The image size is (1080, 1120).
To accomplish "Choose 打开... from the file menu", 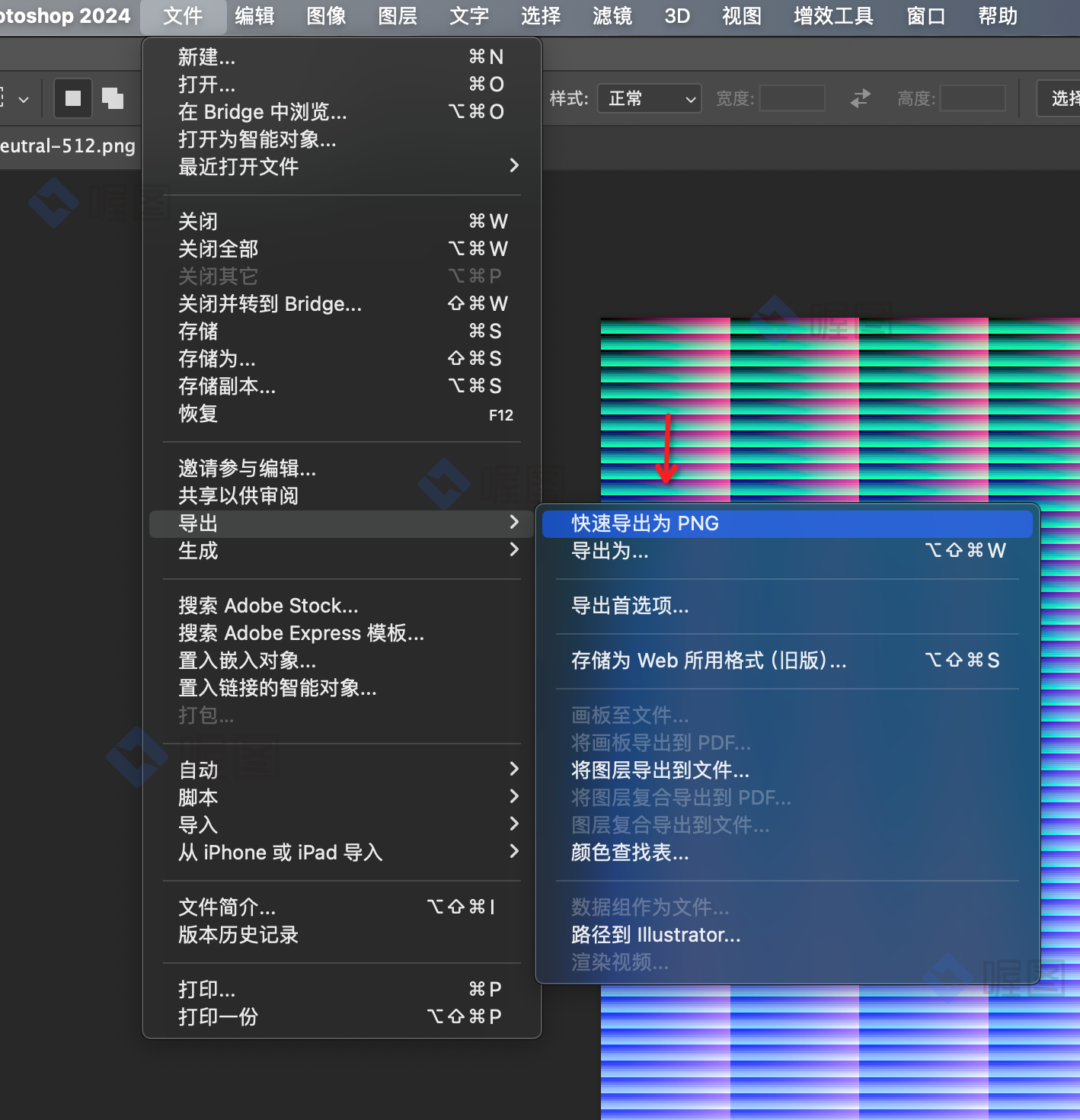I will coord(341,85).
